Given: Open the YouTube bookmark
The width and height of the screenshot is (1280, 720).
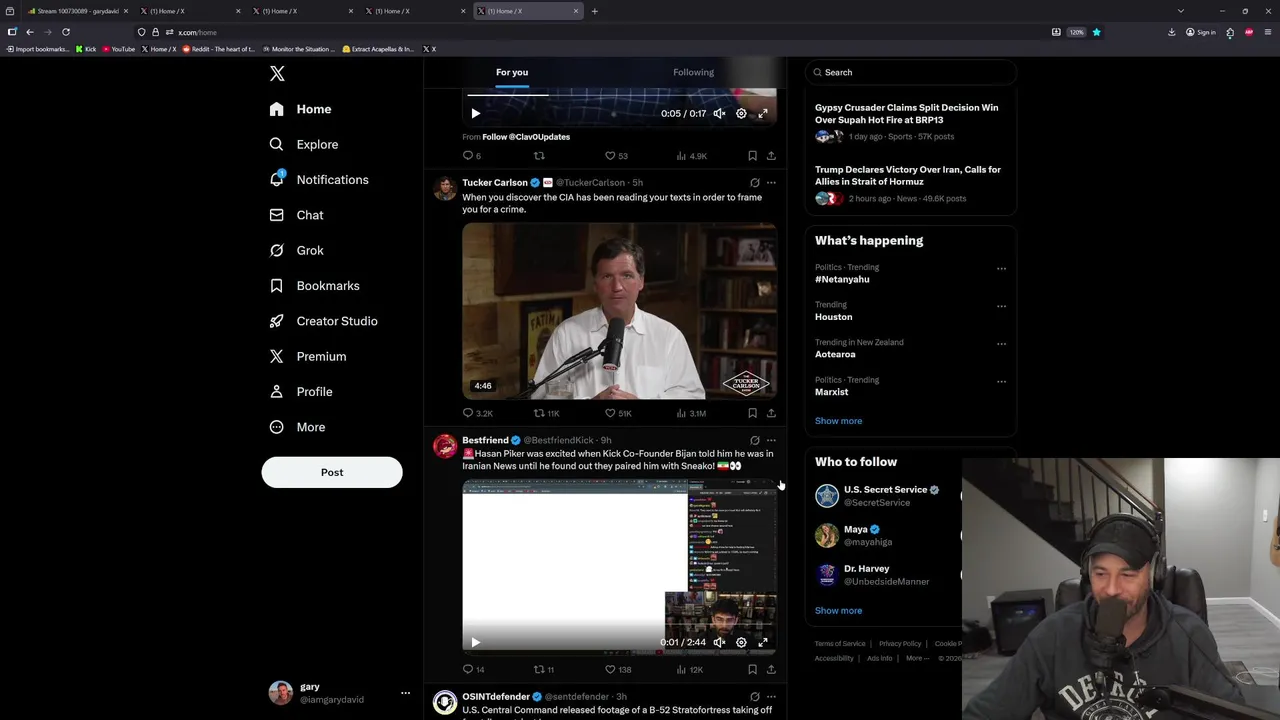Looking at the screenshot, I should pos(118,49).
